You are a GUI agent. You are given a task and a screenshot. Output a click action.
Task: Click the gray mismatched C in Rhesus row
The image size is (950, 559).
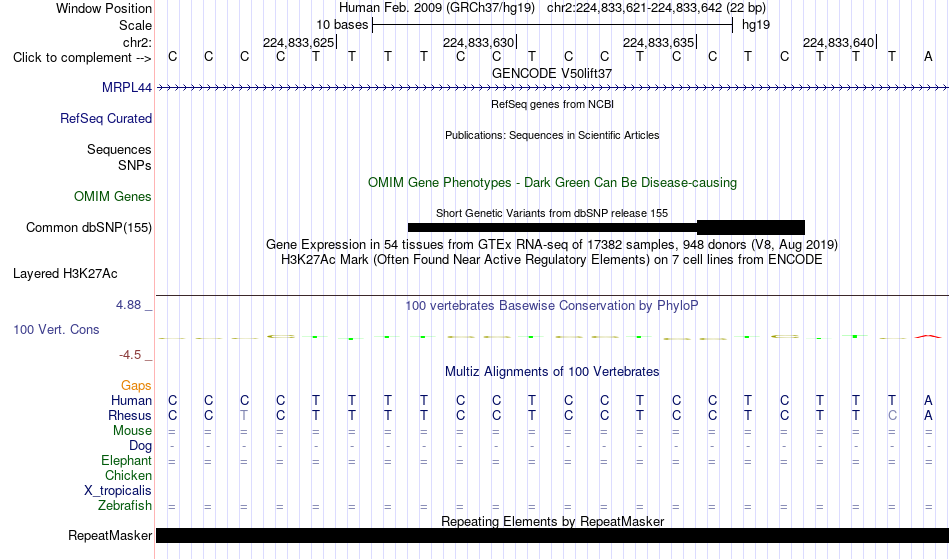pyautogui.click(x=892, y=415)
